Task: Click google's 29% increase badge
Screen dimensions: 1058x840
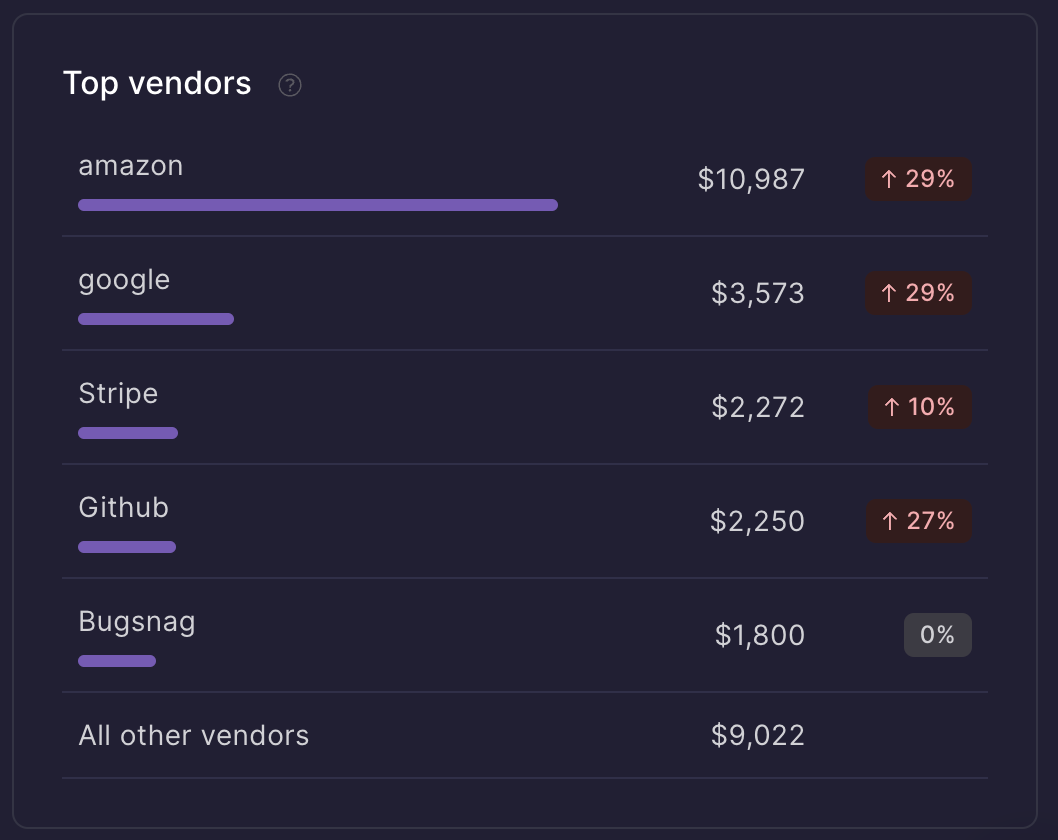Action: (918, 294)
